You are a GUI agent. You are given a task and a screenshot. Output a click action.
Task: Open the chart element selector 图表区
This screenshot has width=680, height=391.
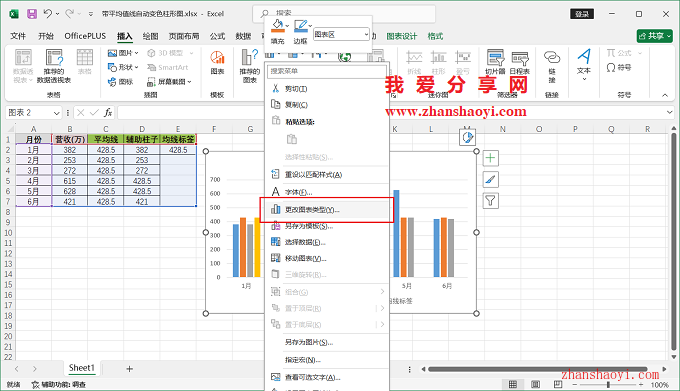coord(341,34)
